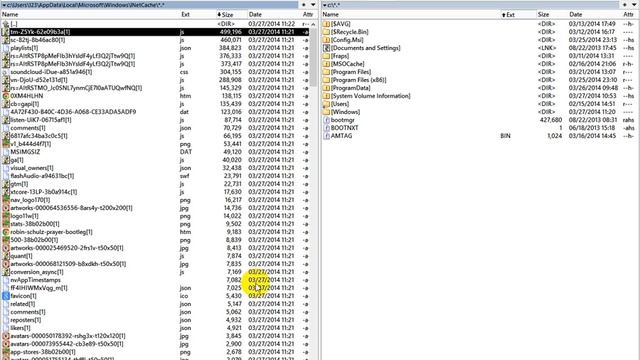
Task: Click the AMTAG file icon
Action: [326, 136]
